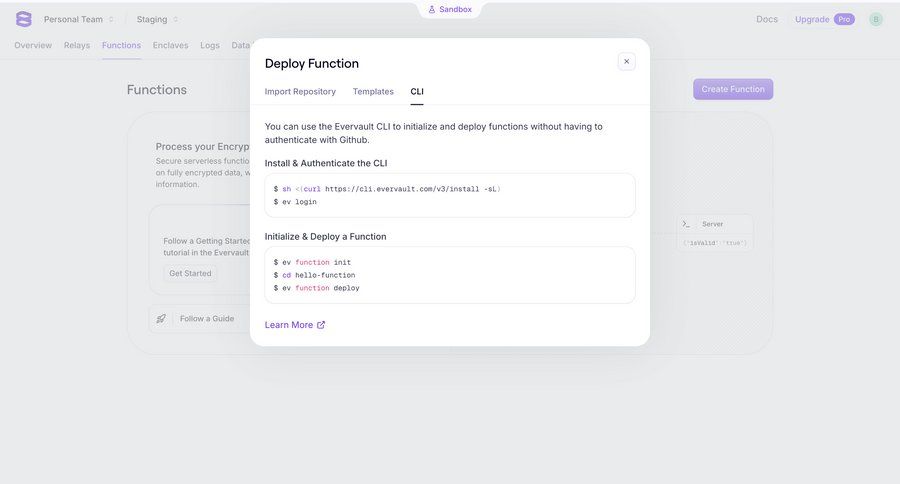Click the Get Started button

[x=190, y=273]
